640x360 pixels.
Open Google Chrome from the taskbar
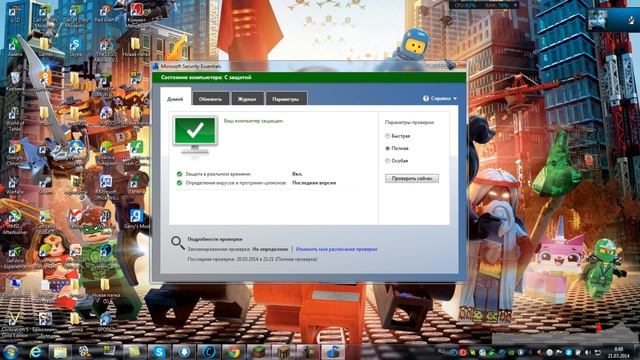233,352
